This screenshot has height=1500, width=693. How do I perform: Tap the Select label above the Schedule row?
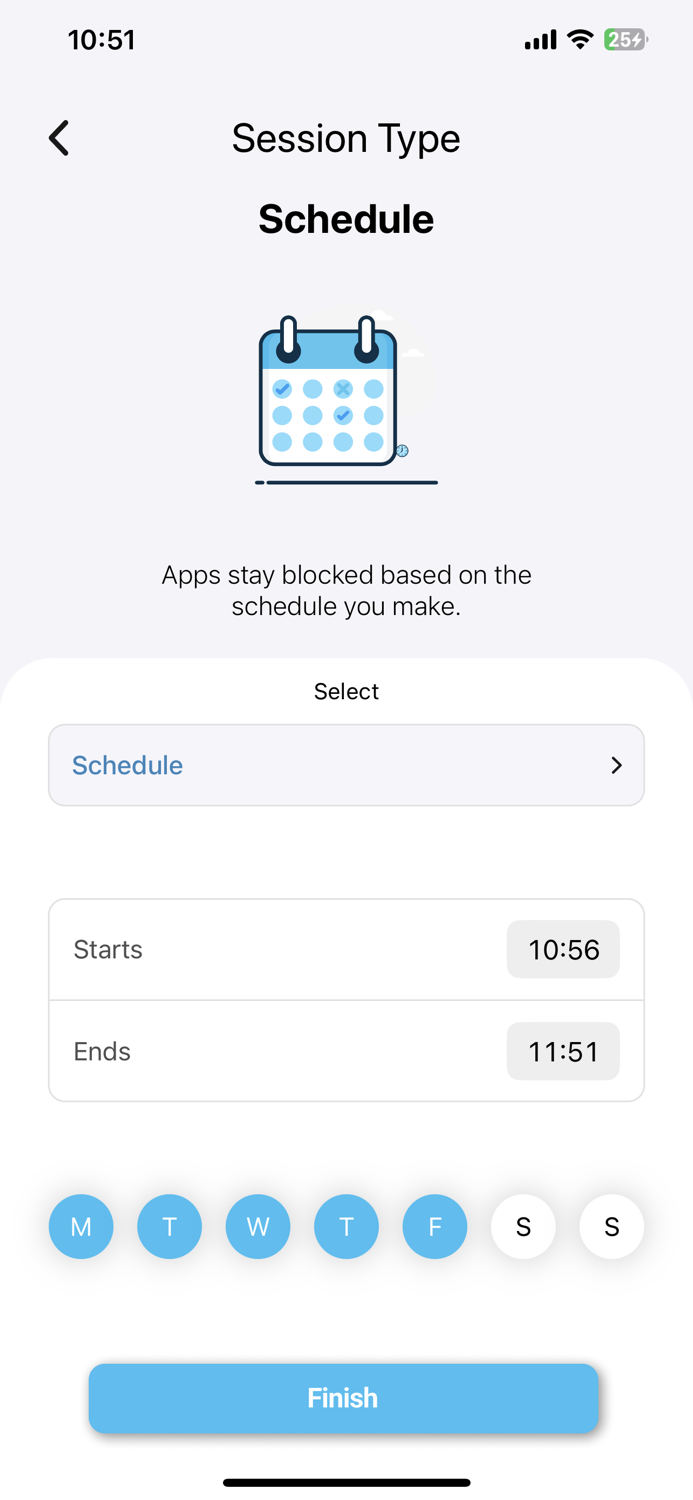[346, 691]
